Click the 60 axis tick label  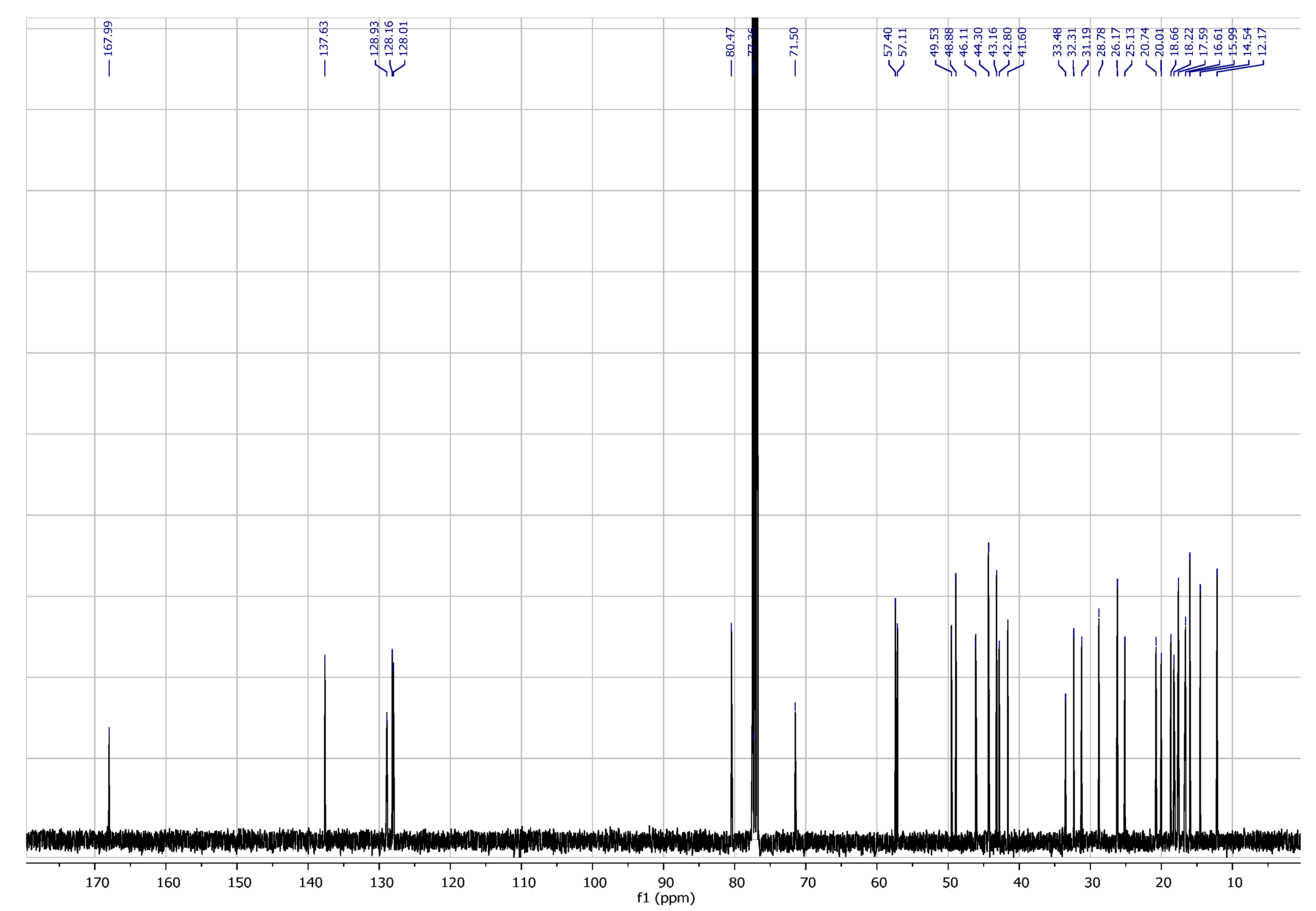(879, 883)
